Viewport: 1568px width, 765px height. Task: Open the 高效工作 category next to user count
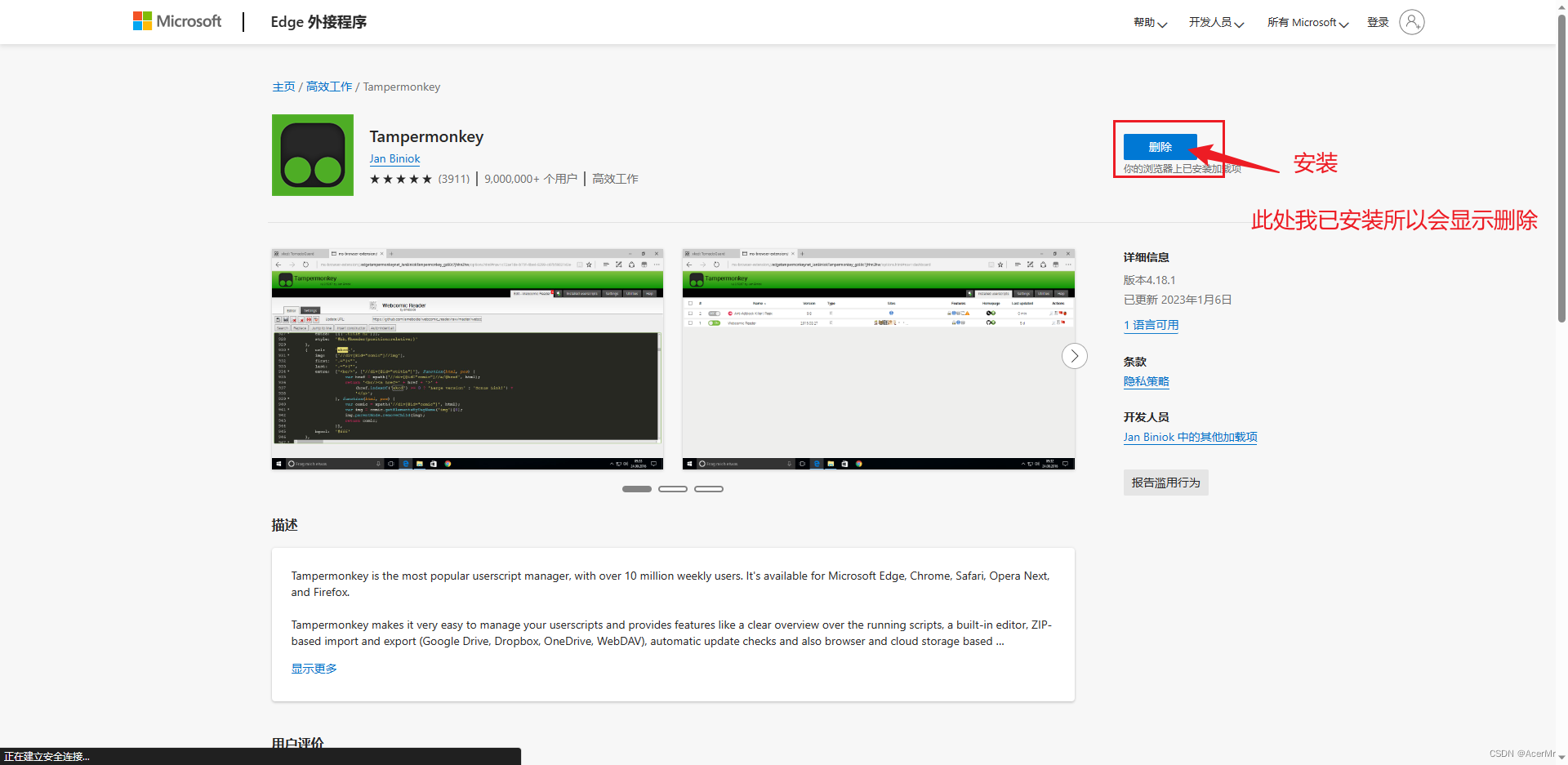(615, 179)
